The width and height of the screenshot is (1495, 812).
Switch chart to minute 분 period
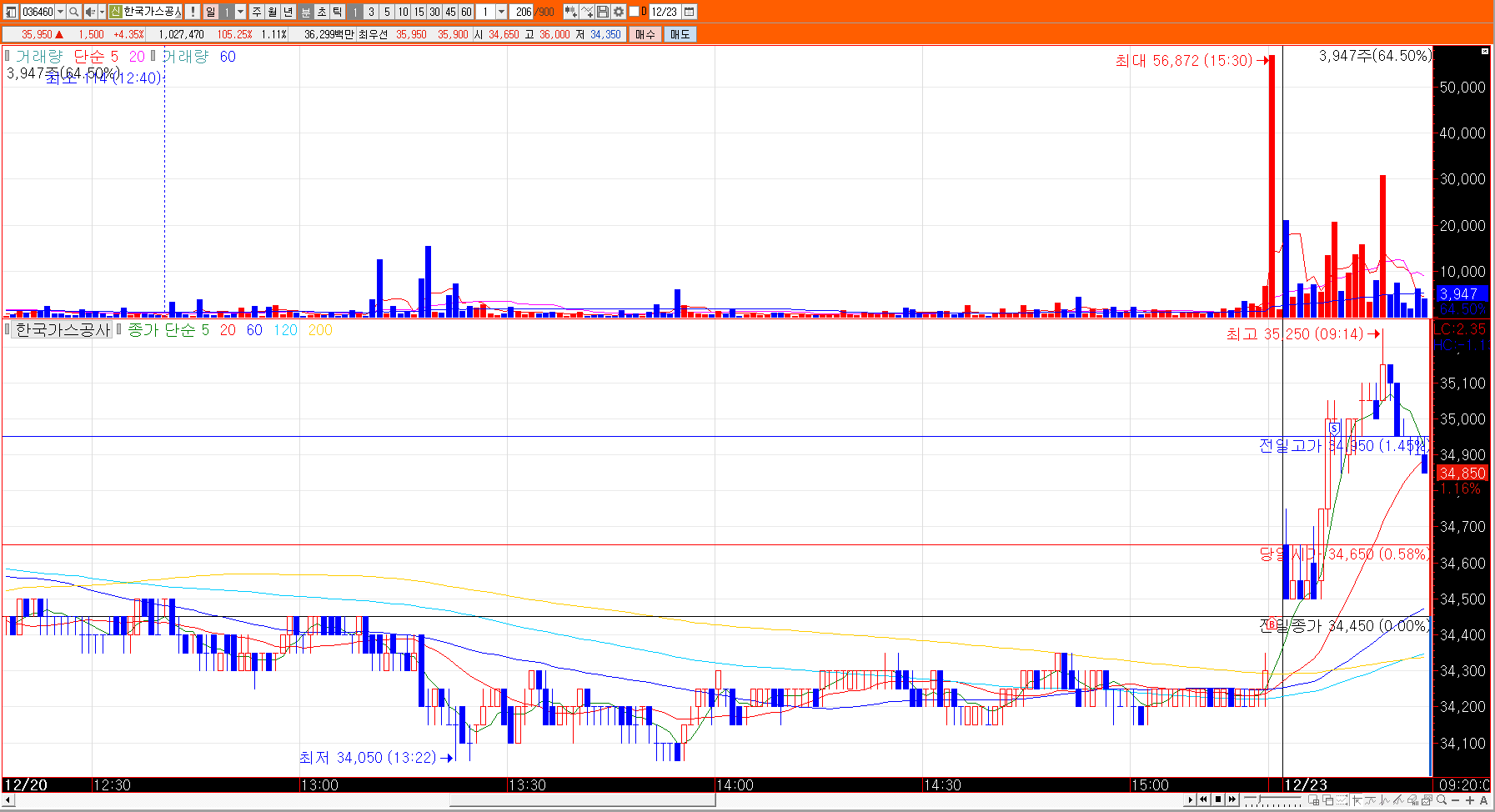305,12
